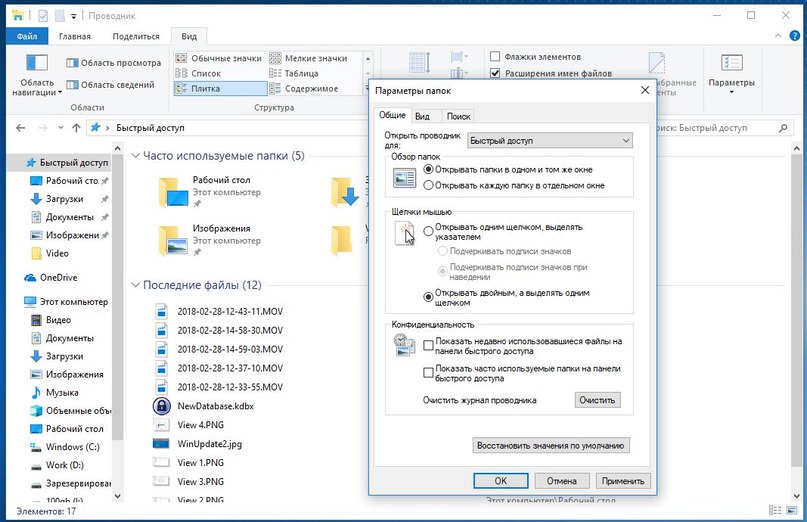Image resolution: width=807 pixels, height=522 pixels.
Task: Open the Параметры options button in ribbon
Action: coord(731,75)
